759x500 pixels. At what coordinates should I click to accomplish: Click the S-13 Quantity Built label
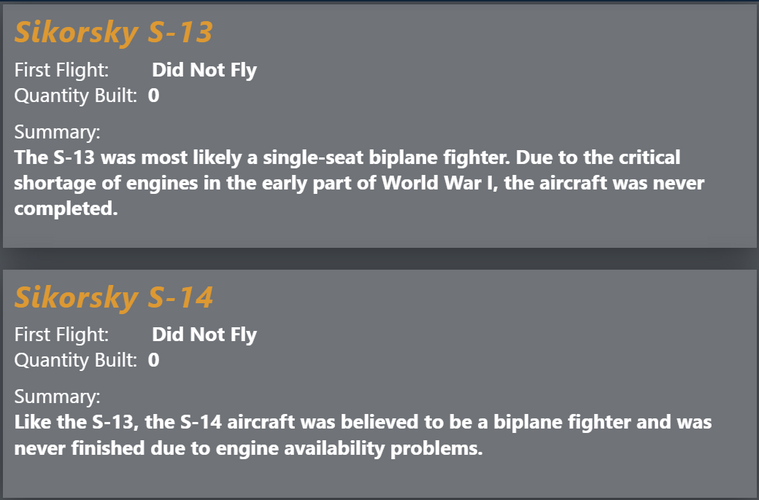pos(76,95)
